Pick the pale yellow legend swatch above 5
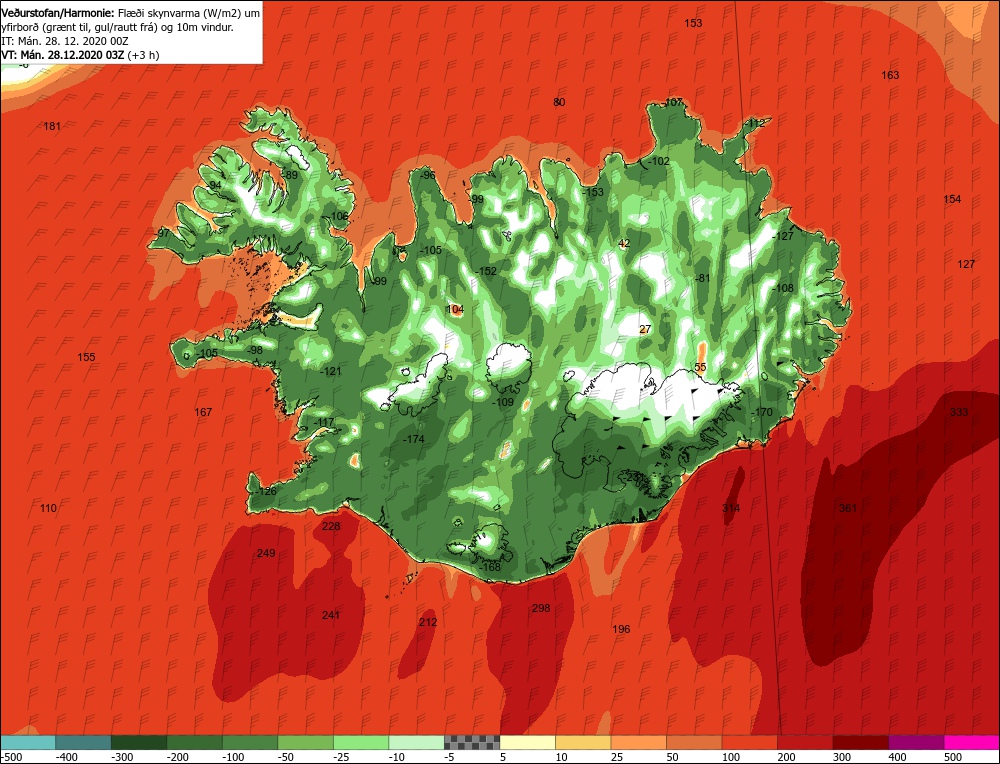The height and width of the screenshot is (764, 1000). click(x=527, y=742)
